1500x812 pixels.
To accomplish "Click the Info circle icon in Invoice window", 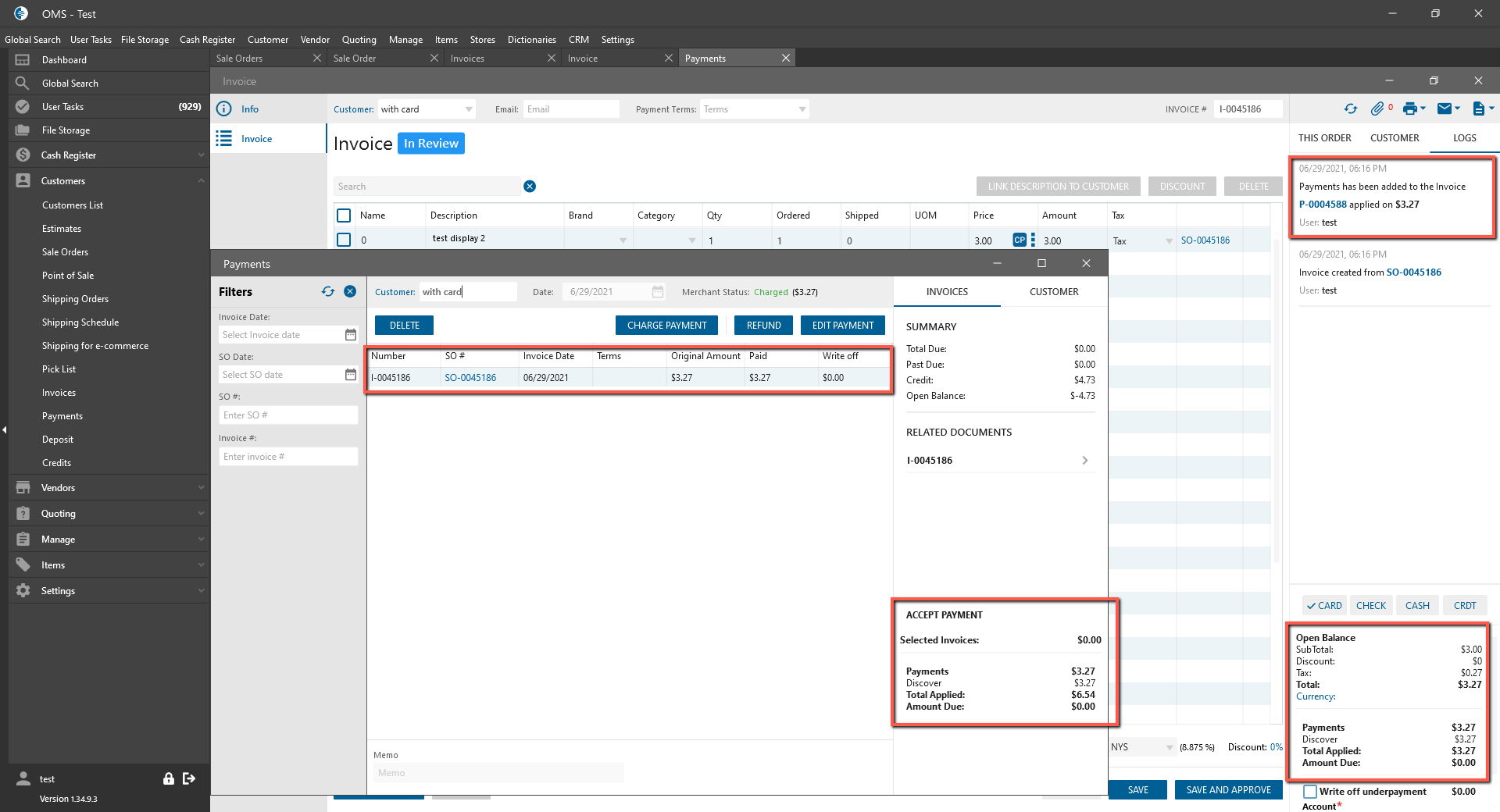I will pos(224,109).
